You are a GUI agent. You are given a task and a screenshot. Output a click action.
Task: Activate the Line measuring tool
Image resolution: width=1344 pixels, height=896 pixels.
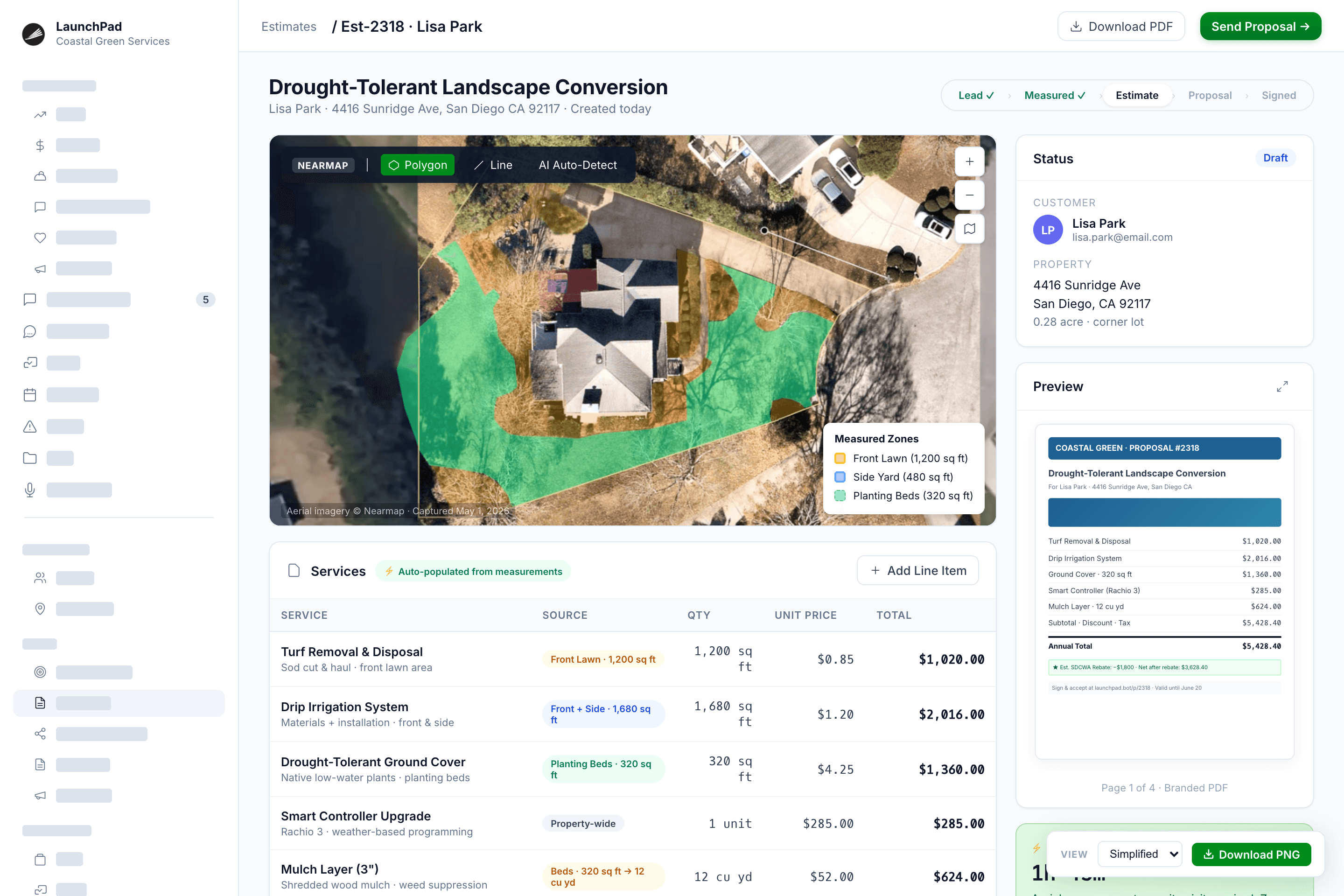493,165
